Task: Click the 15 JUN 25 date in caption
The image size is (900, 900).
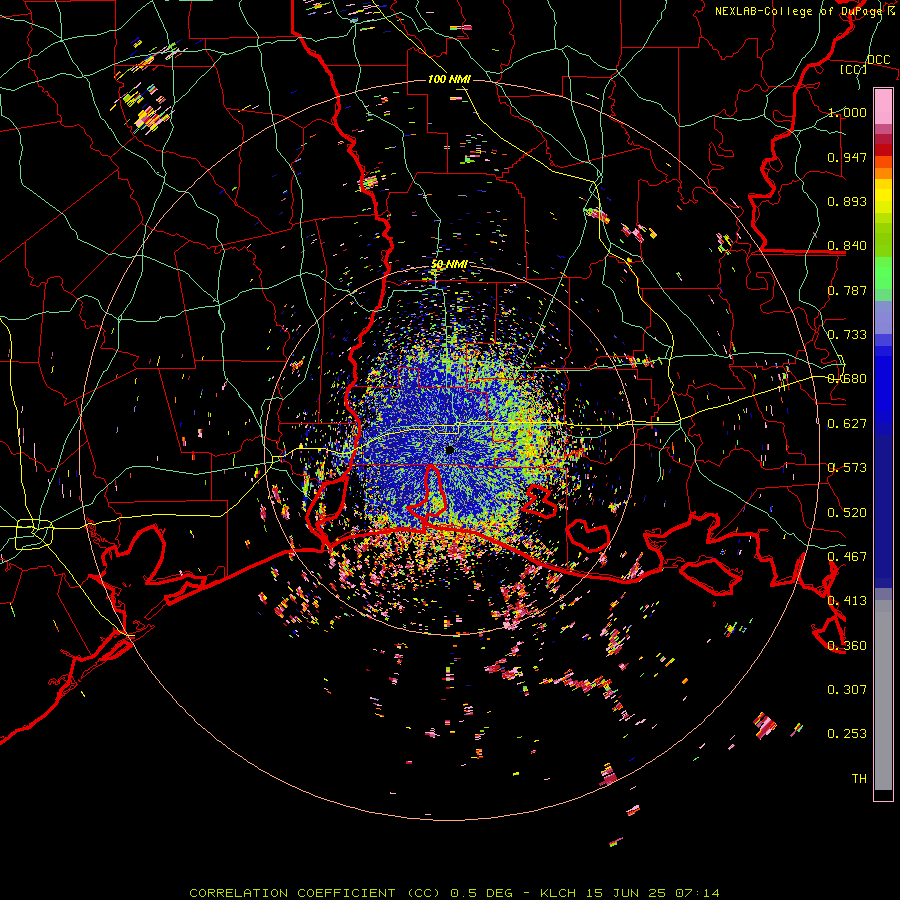Action: point(626,893)
